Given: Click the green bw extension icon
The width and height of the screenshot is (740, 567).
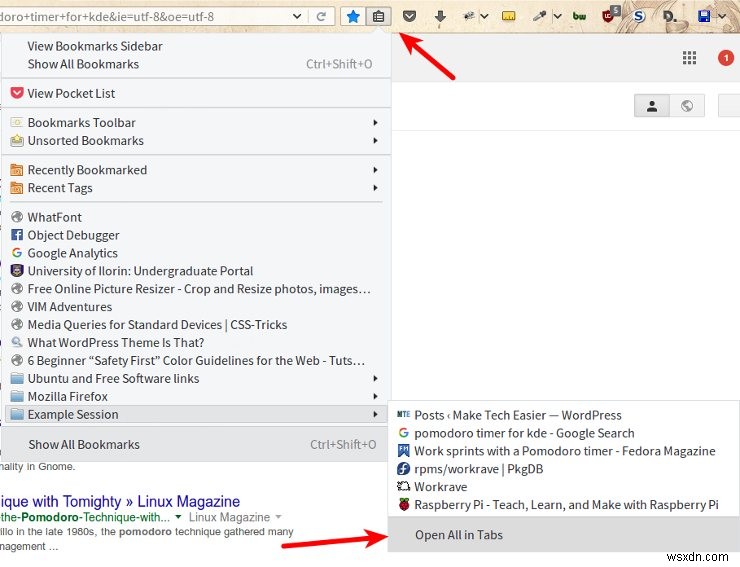Looking at the screenshot, I should (579, 17).
